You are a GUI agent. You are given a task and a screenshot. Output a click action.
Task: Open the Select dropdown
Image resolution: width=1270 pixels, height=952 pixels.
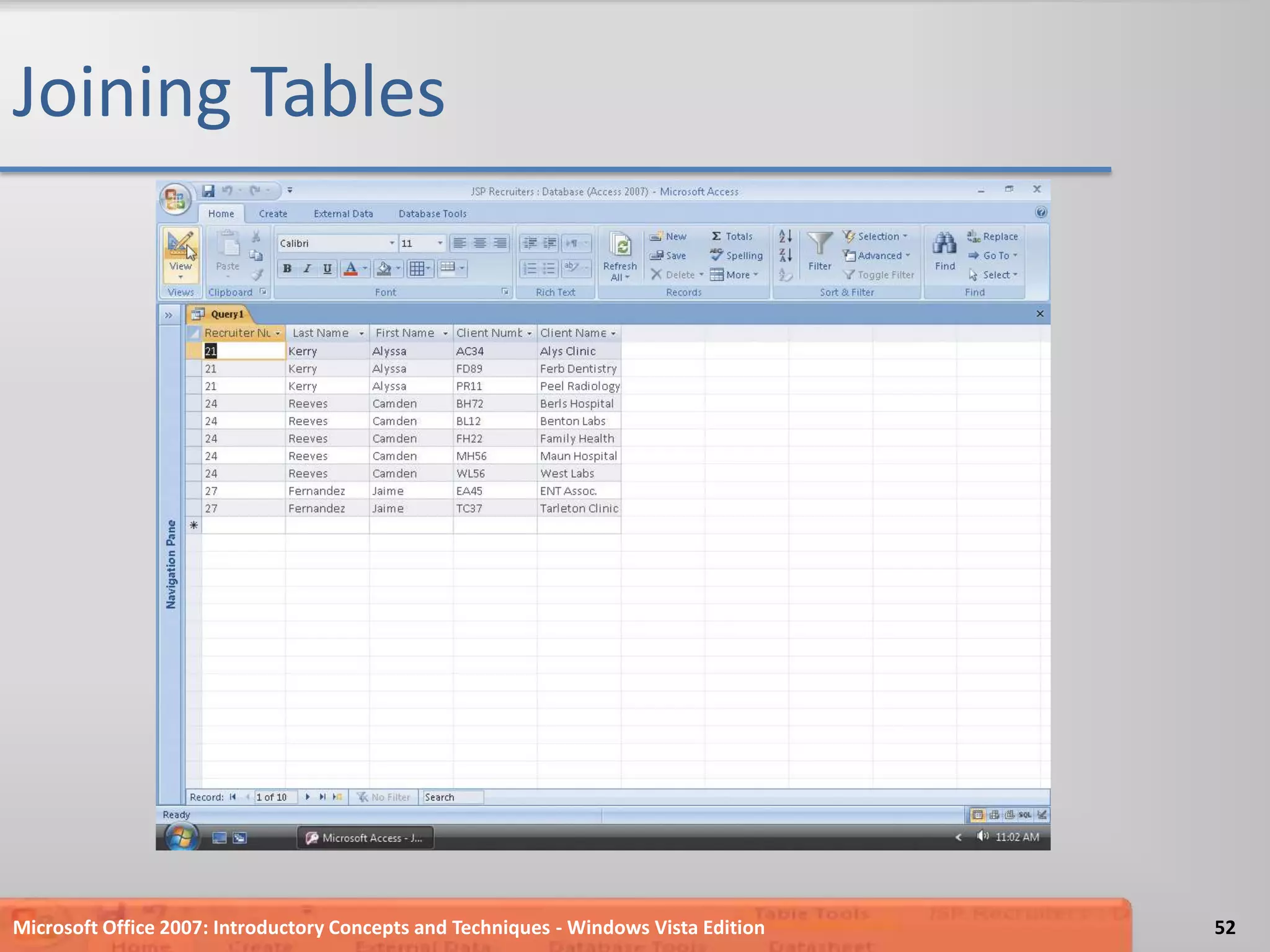tap(993, 275)
